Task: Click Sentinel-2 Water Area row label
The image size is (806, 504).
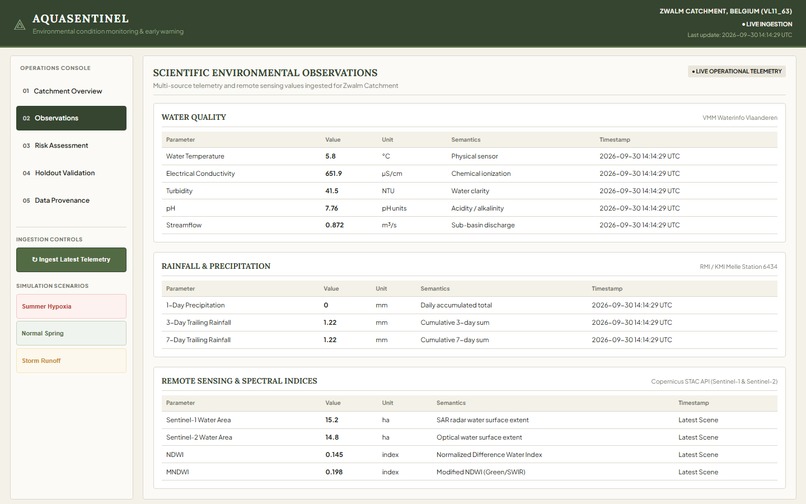Action: [199, 438]
